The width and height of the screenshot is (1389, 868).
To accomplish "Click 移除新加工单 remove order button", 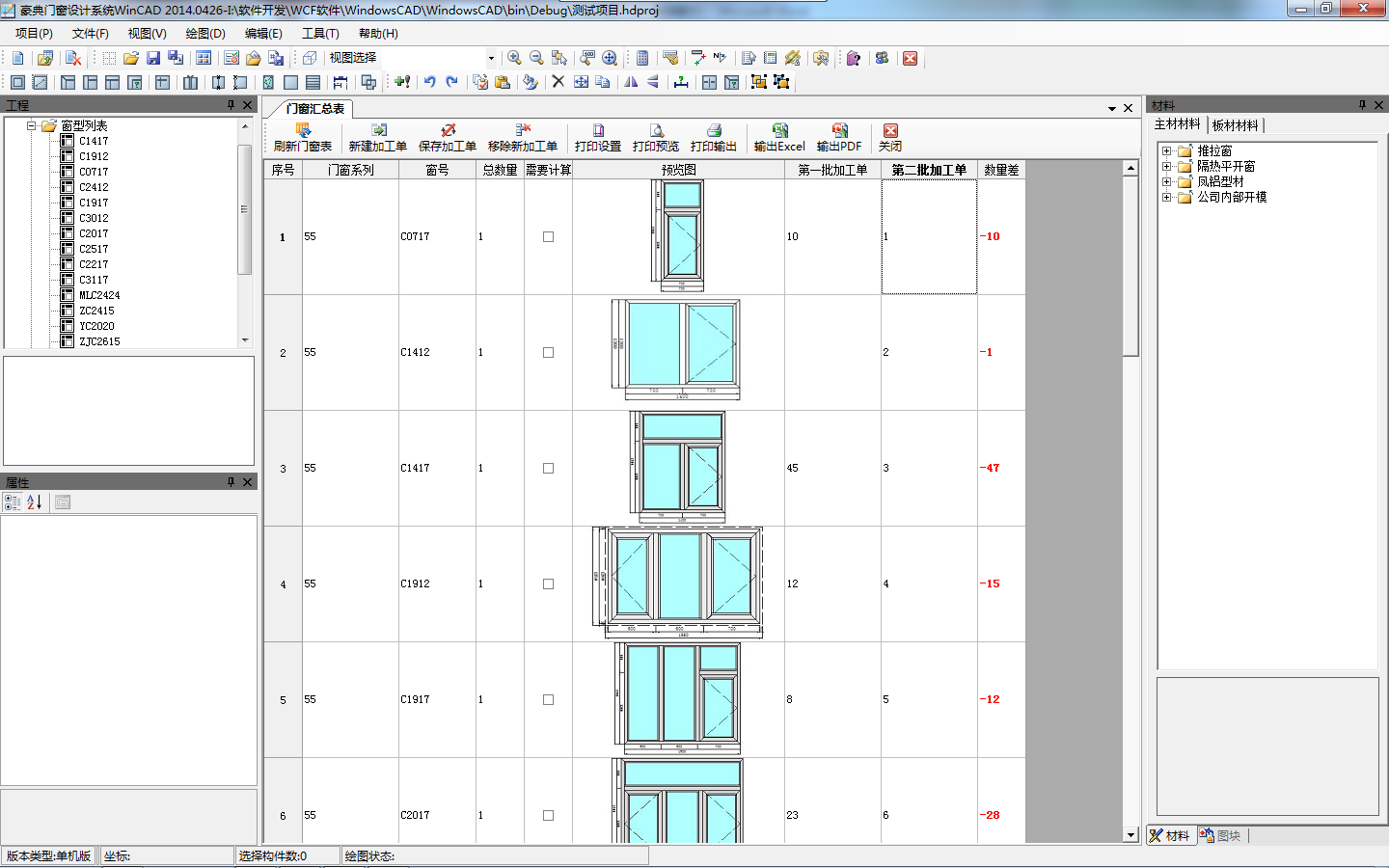I will (523, 138).
